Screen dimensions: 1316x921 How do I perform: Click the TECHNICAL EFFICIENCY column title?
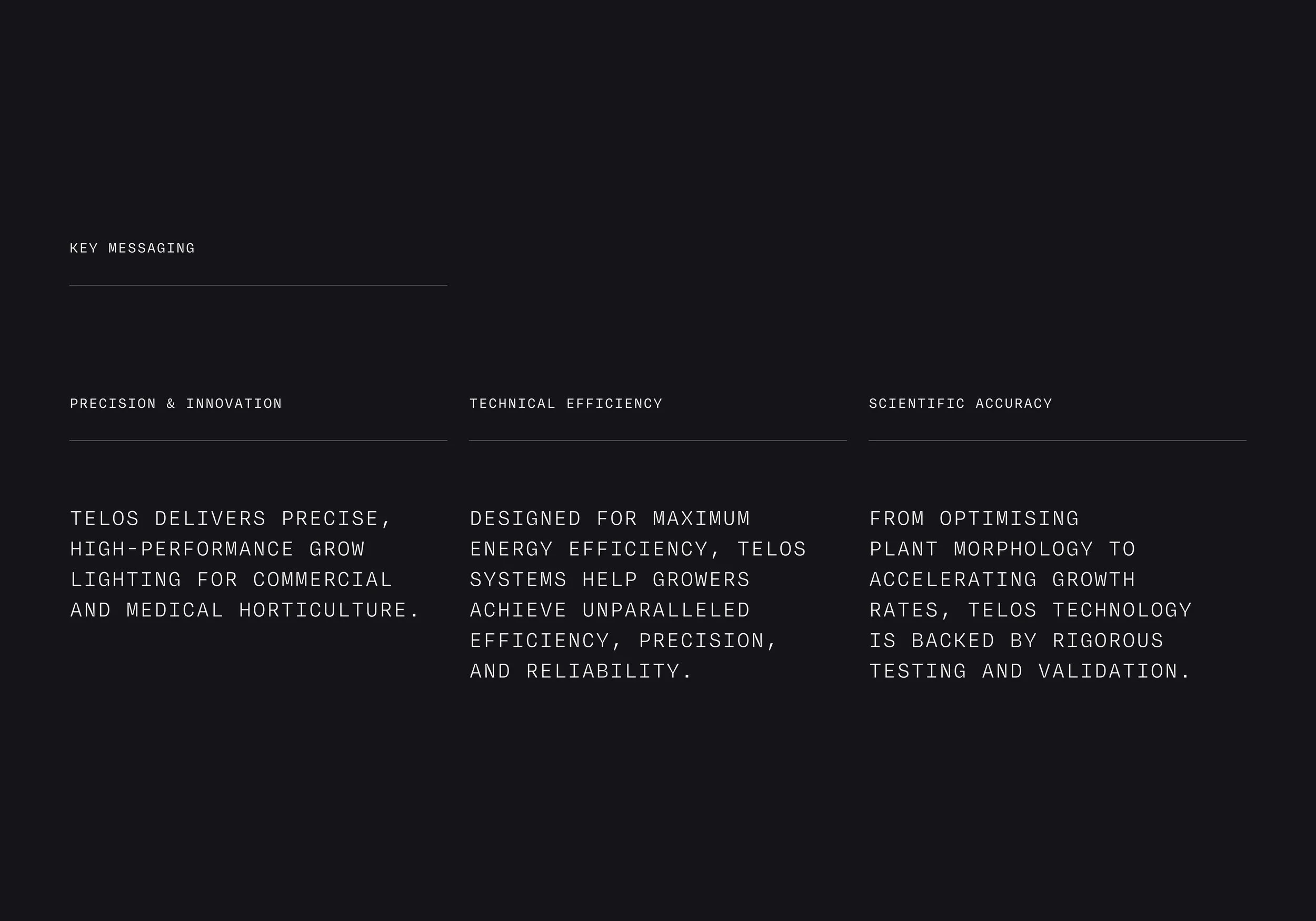pos(566,404)
